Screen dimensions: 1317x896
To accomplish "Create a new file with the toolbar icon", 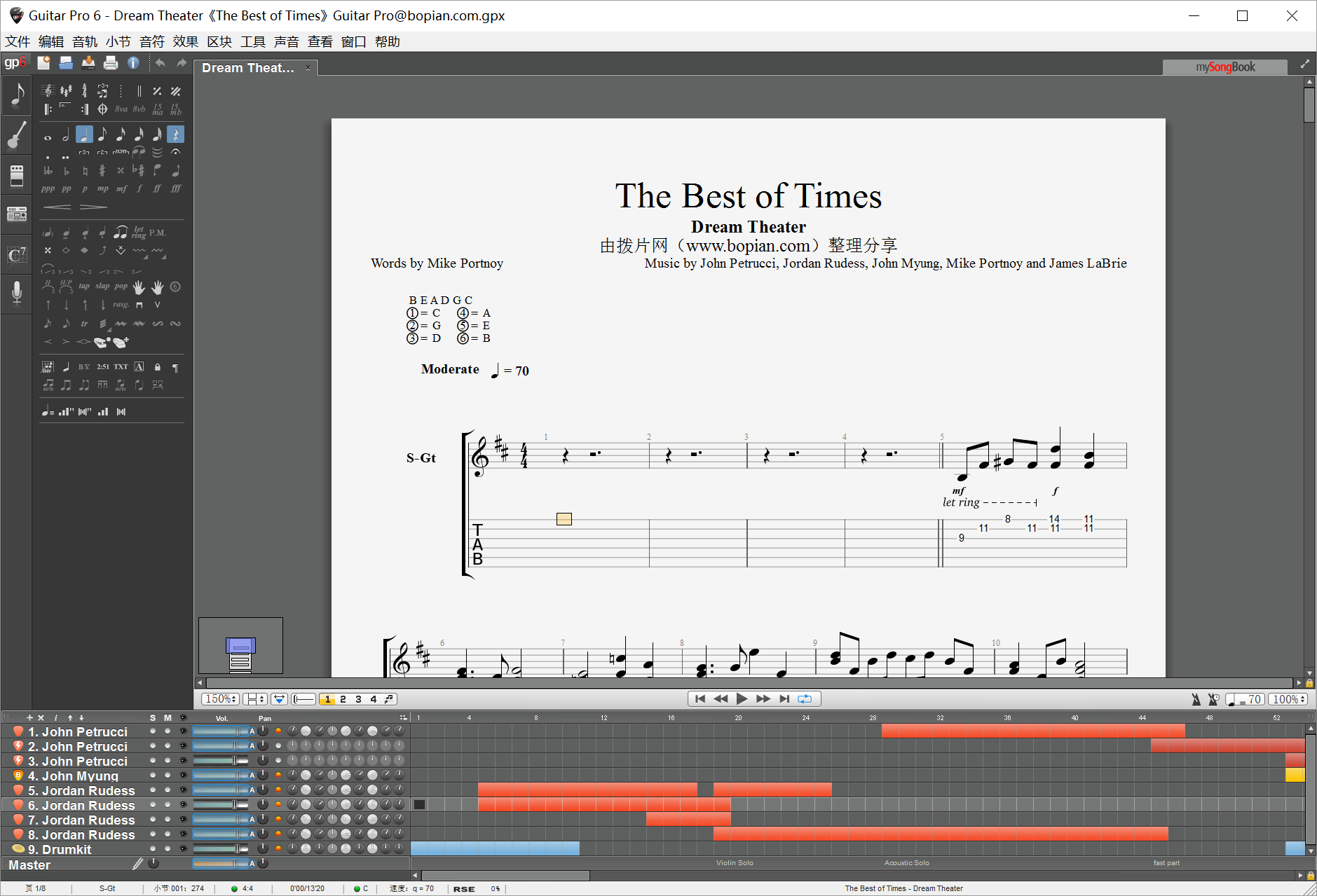I will [43, 63].
